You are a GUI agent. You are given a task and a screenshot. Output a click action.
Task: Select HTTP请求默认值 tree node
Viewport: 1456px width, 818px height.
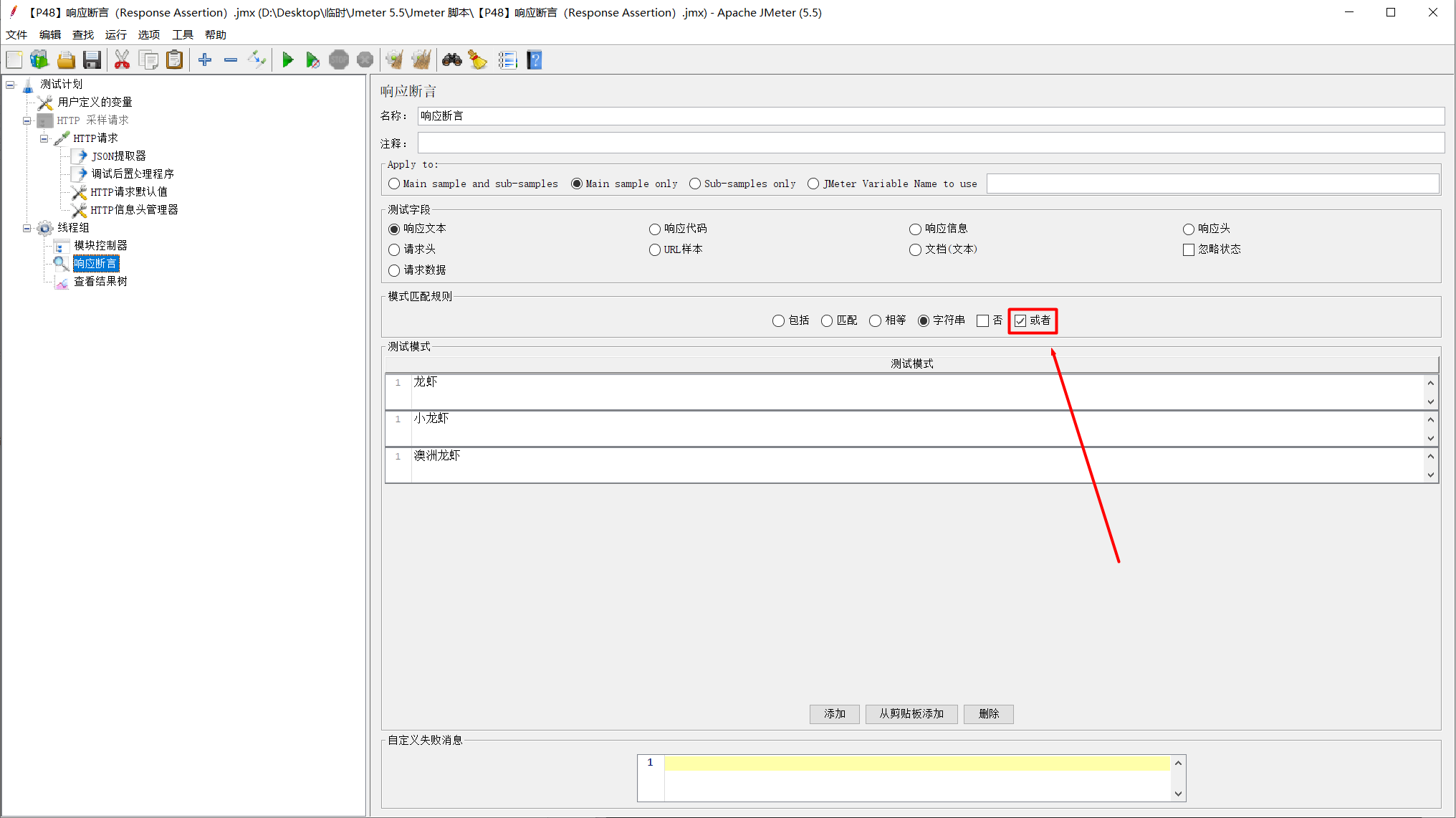coord(129,192)
